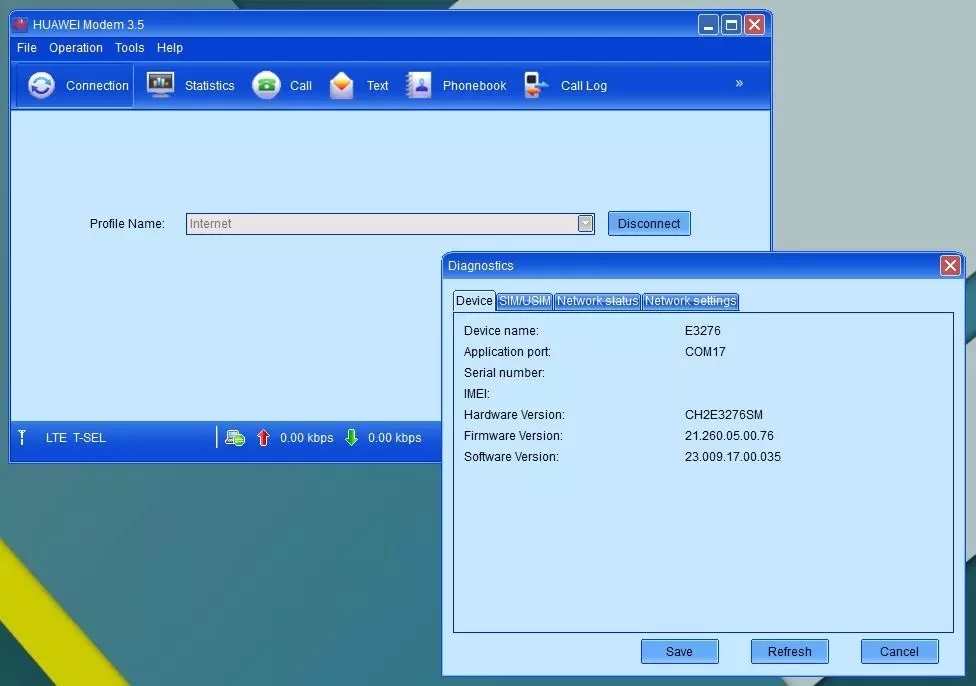The image size is (976, 686).
Task: Click the COM17 application port value
Action: point(705,352)
